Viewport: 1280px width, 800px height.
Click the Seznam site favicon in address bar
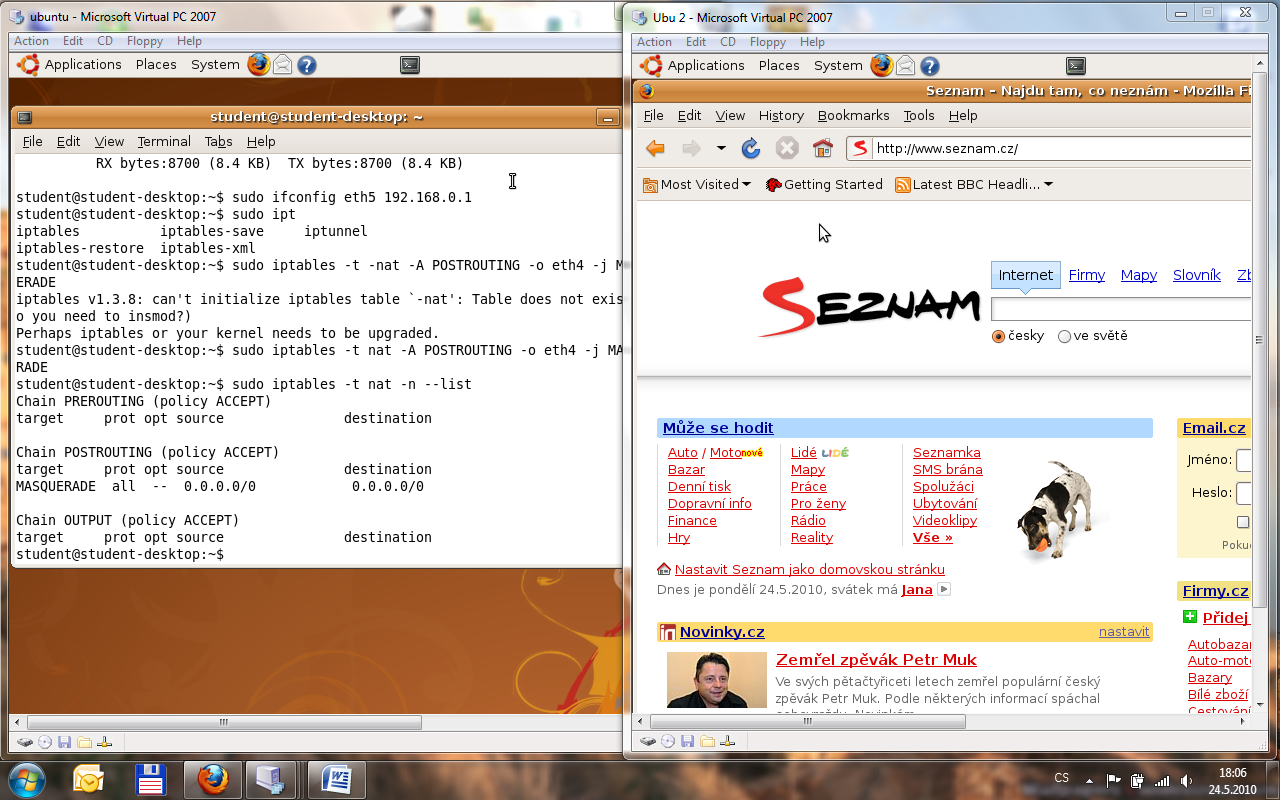[859, 149]
